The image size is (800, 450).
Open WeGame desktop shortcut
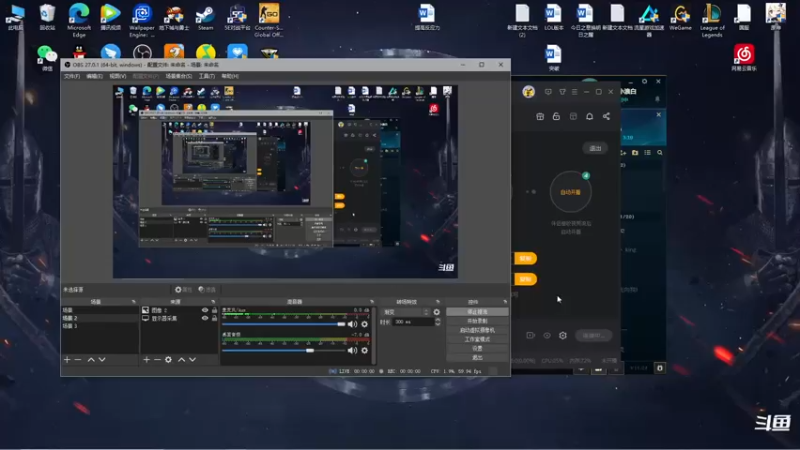[x=680, y=18]
